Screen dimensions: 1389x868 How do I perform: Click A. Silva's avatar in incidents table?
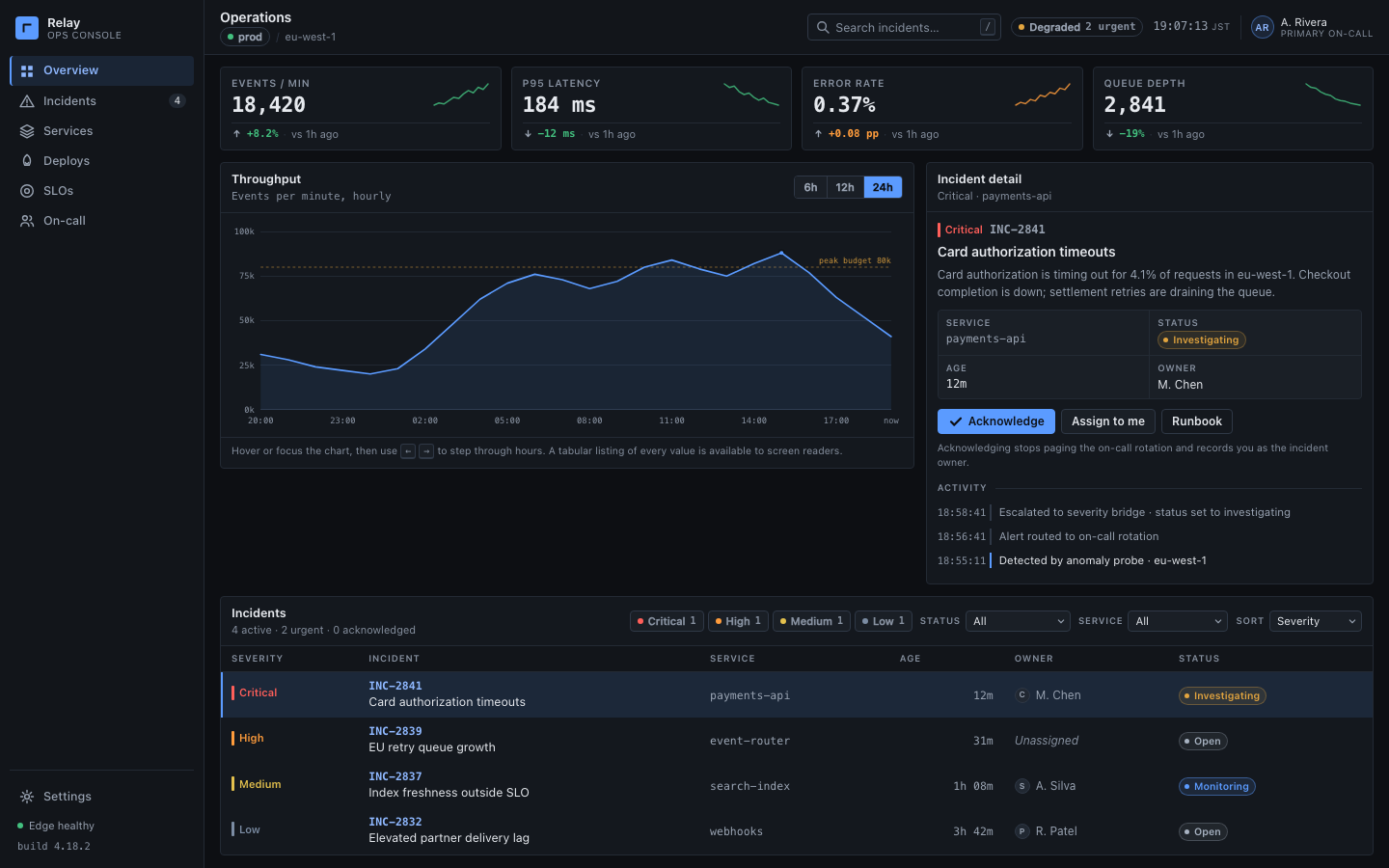click(x=1022, y=786)
